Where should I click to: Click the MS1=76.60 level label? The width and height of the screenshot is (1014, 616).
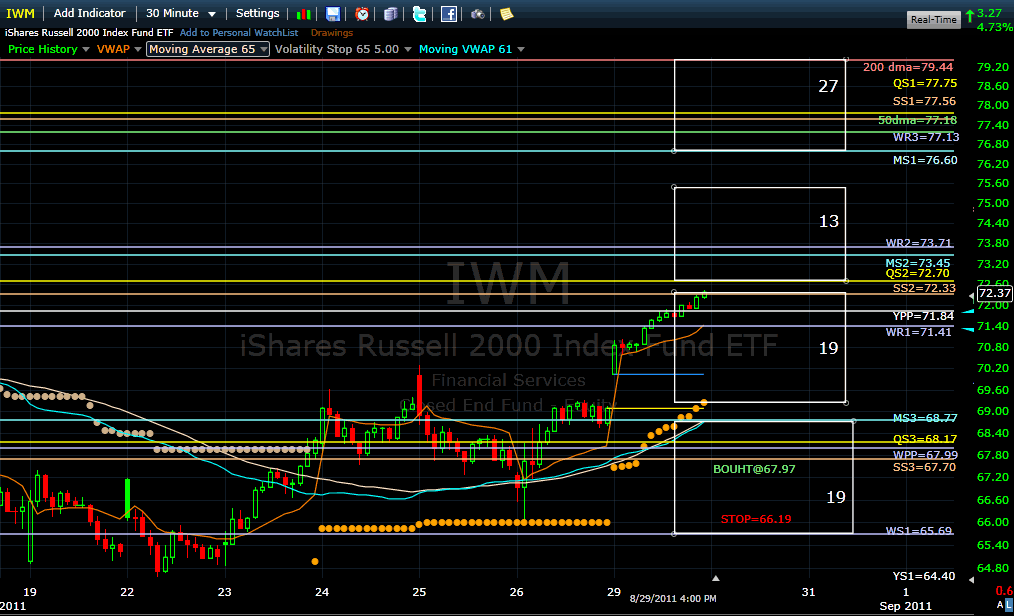coord(925,160)
